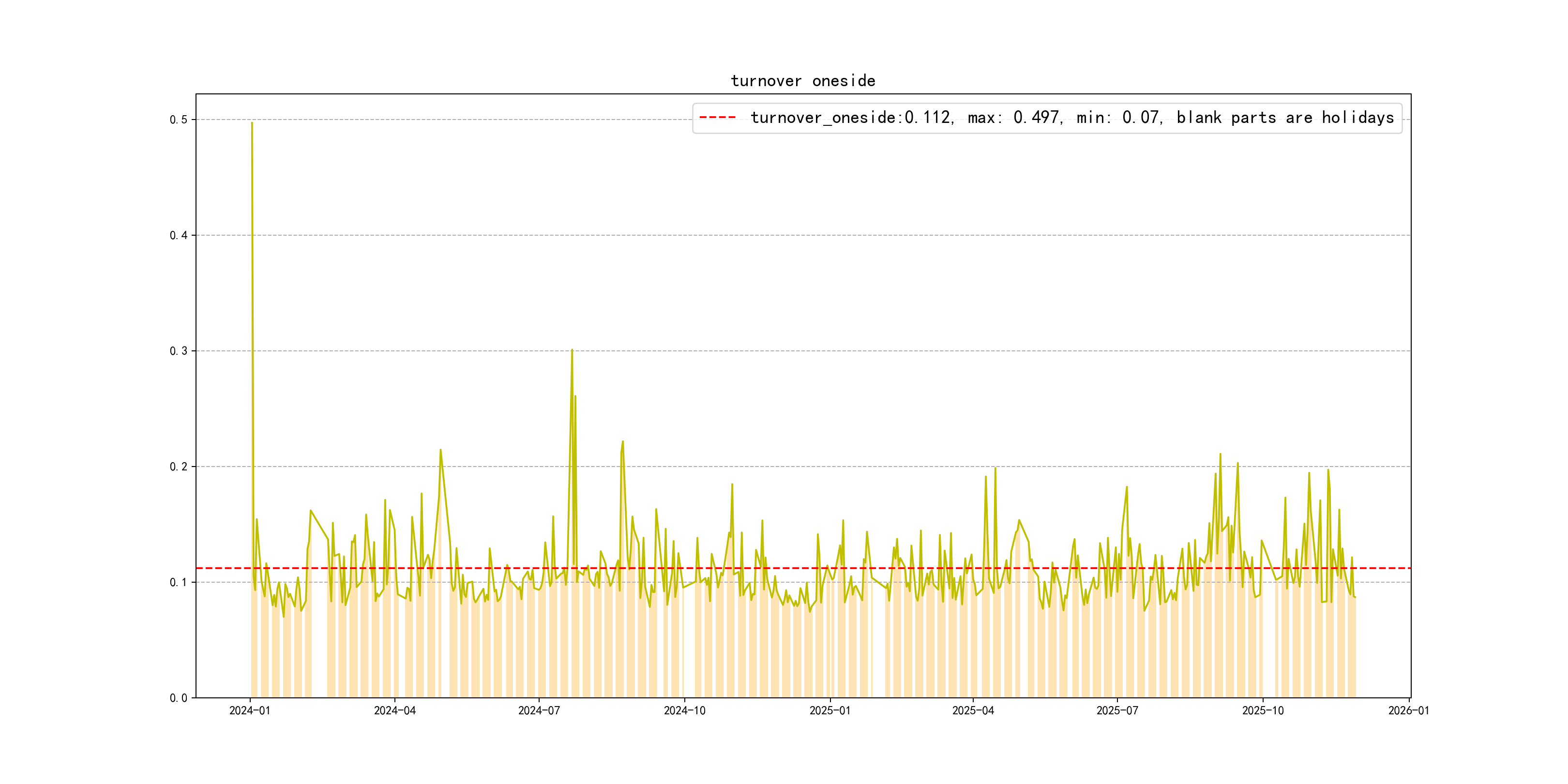Click the 0.4 y-axis tick label
1568x784 pixels.
179,236
